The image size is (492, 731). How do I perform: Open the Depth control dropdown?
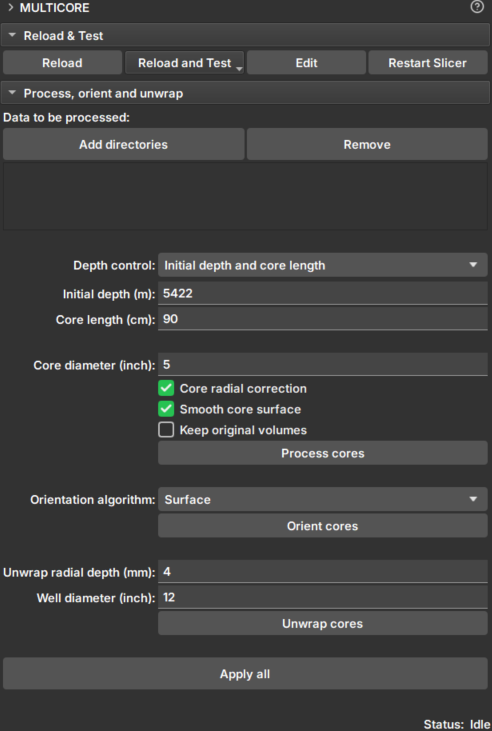323,265
